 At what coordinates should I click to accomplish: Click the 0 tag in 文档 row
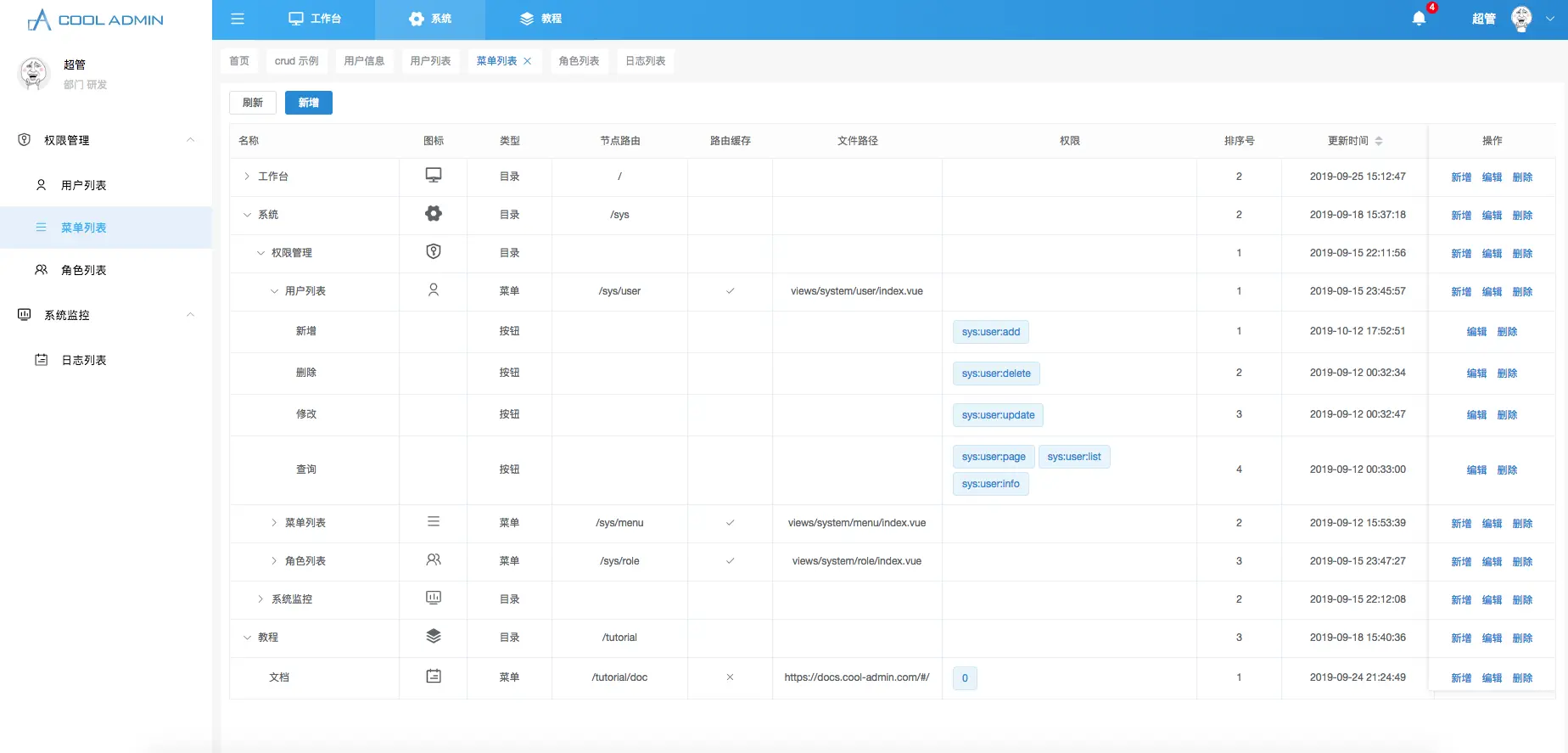coord(965,678)
